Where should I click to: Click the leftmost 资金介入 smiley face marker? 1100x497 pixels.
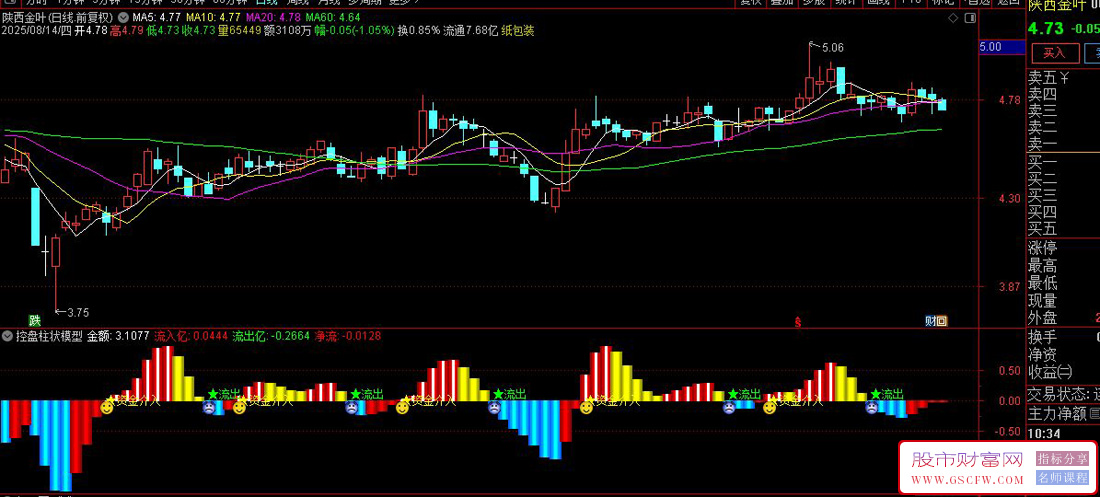pos(107,406)
